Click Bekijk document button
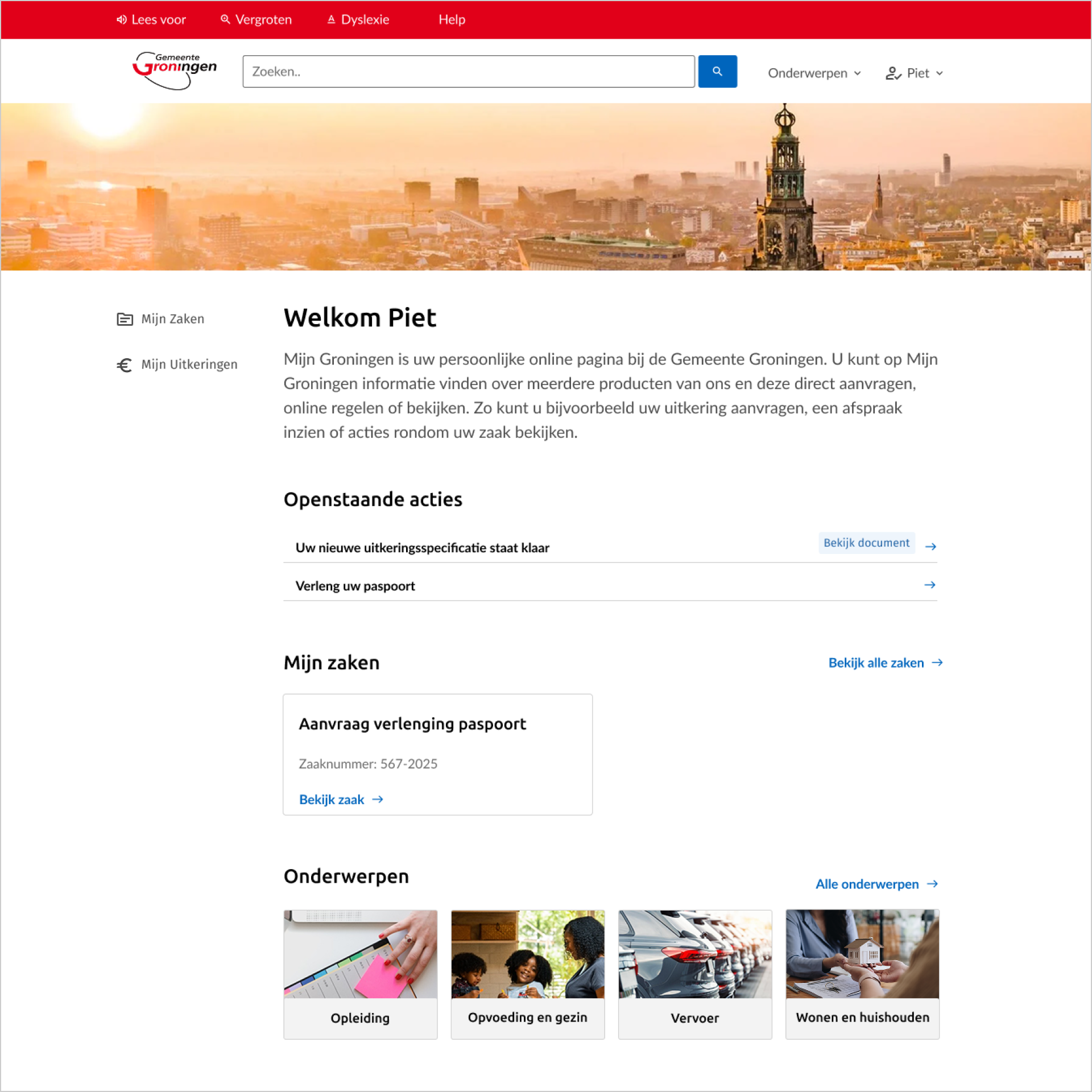Image resolution: width=1092 pixels, height=1092 pixels. click(x=866, y=543)
